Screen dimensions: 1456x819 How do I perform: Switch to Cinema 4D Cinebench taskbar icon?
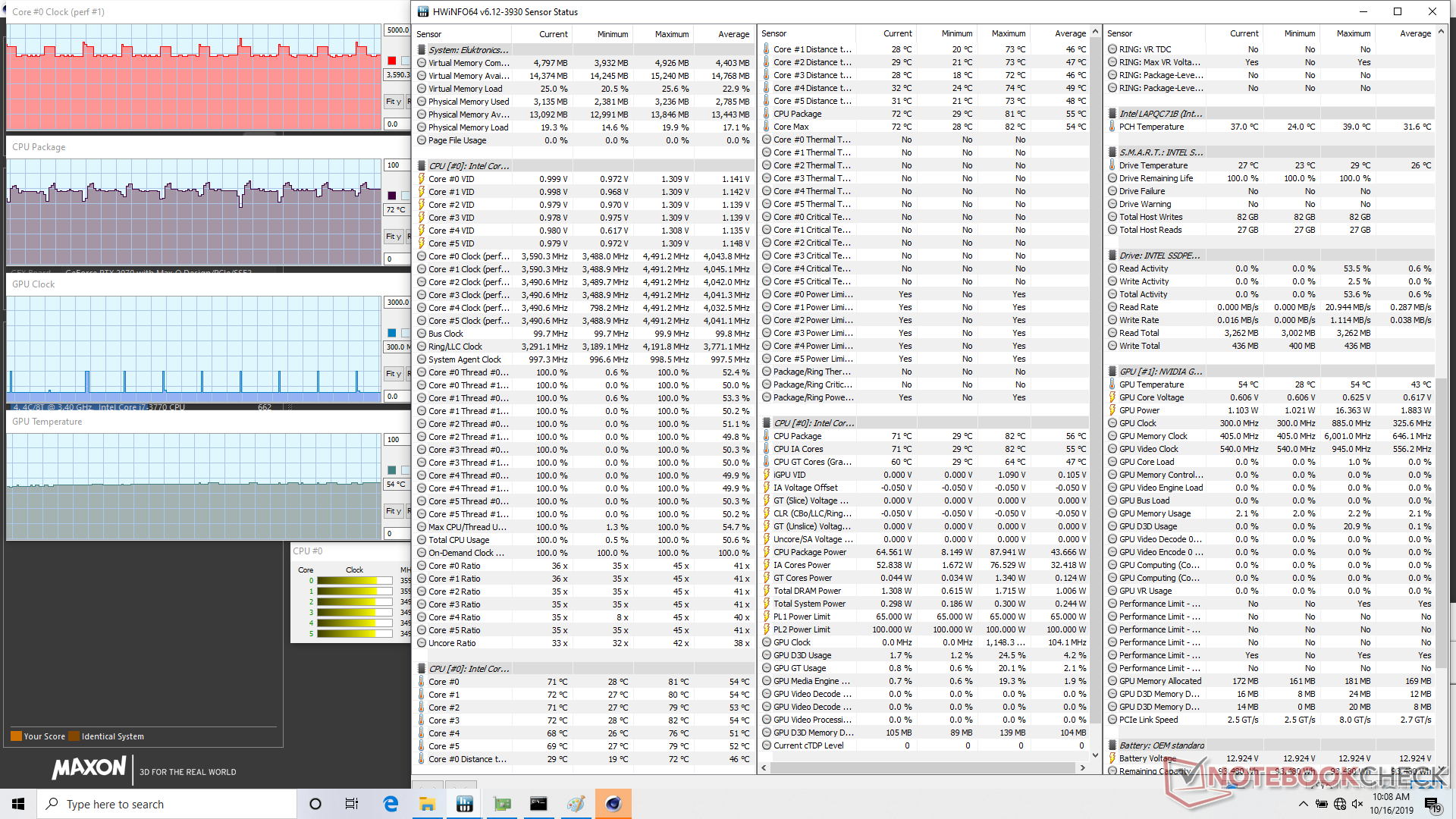(613, 804)
